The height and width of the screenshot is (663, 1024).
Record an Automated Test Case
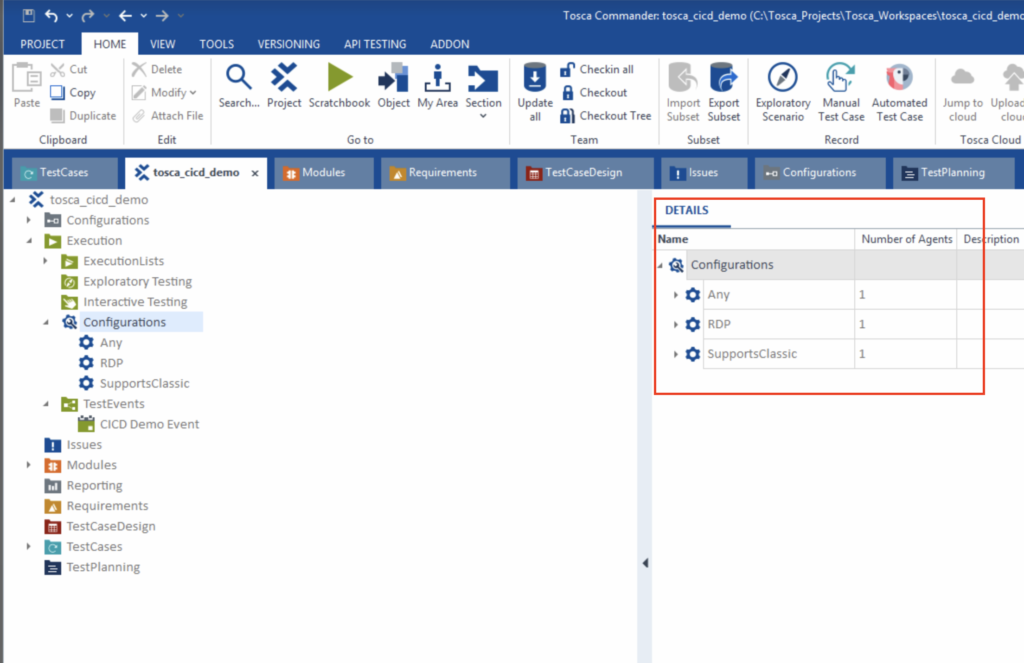click(x=899, y=92)
